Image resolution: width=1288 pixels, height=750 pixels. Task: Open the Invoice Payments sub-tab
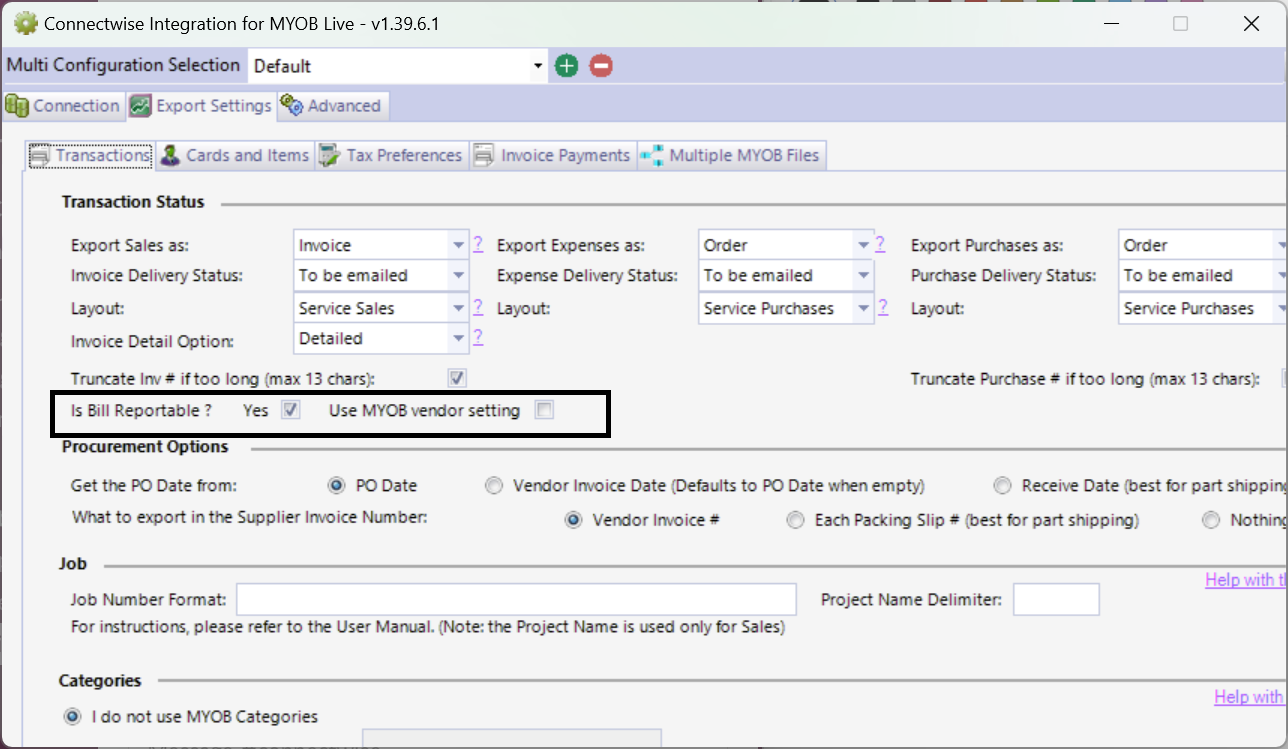(x=553, y=155)
